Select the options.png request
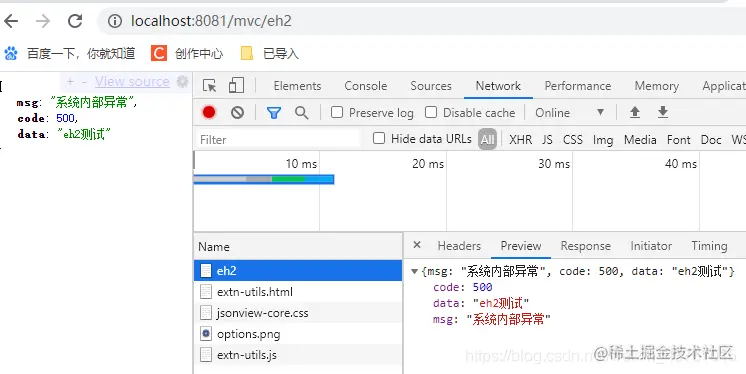Viewport: 746px width, 374px height. coord(298,334)
